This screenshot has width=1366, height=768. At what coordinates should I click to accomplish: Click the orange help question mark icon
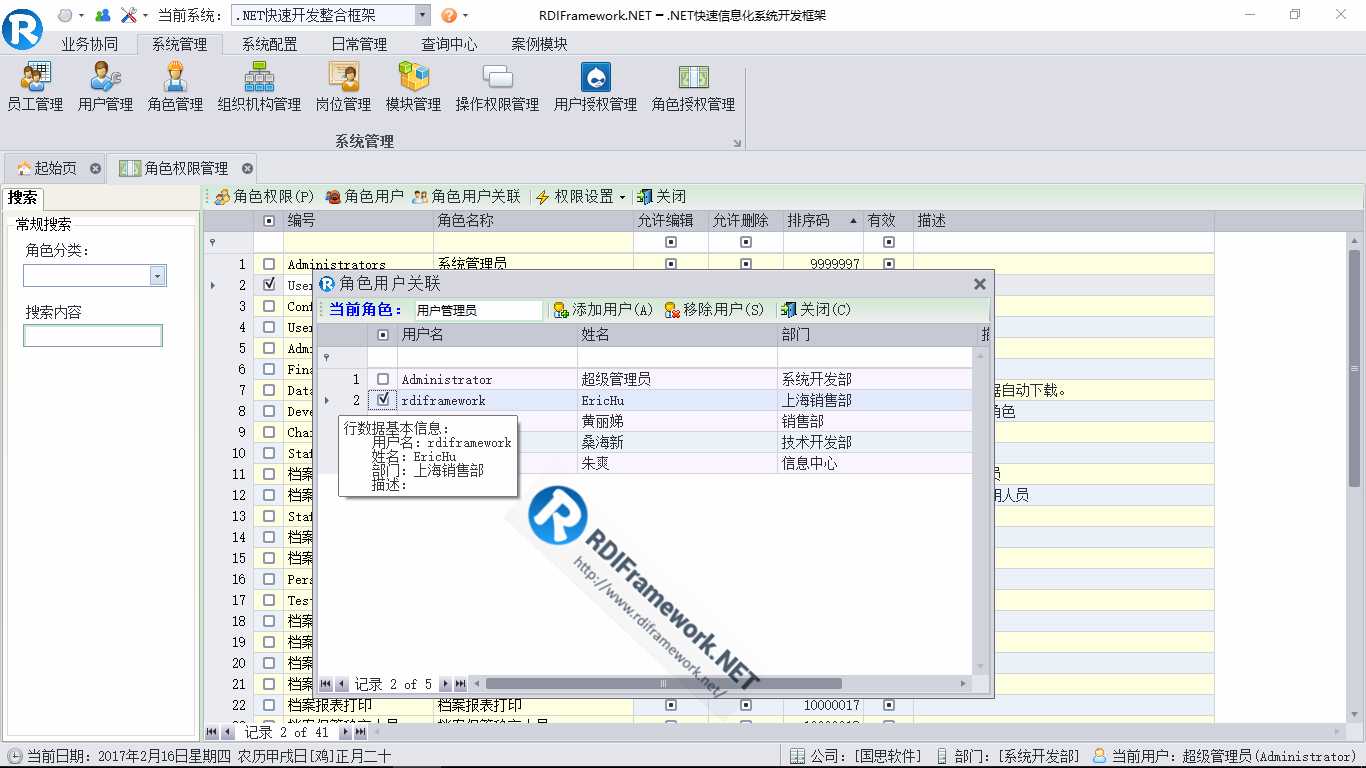449,15
